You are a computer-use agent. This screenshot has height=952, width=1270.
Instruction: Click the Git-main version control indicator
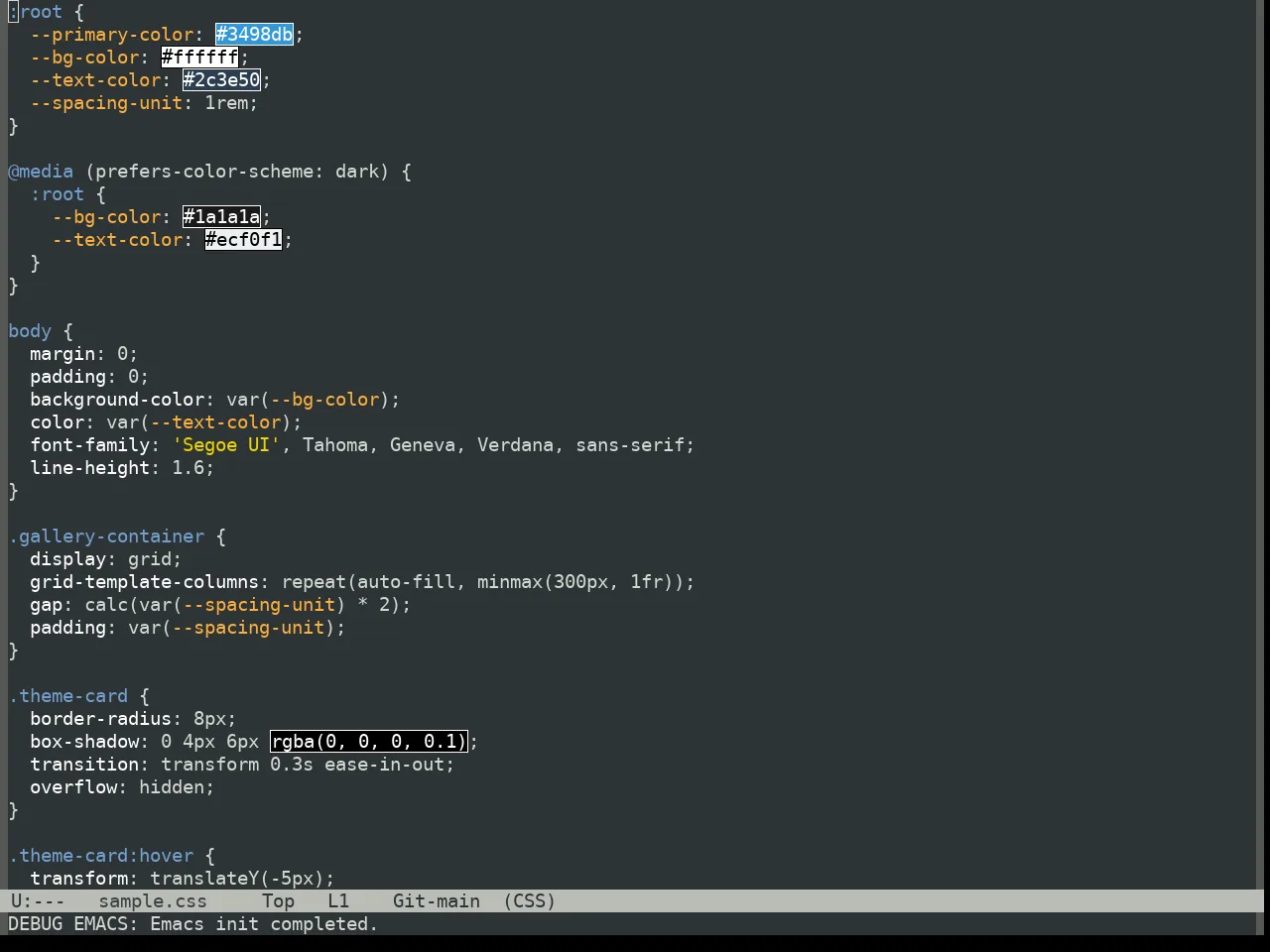(x=437, y=901)
